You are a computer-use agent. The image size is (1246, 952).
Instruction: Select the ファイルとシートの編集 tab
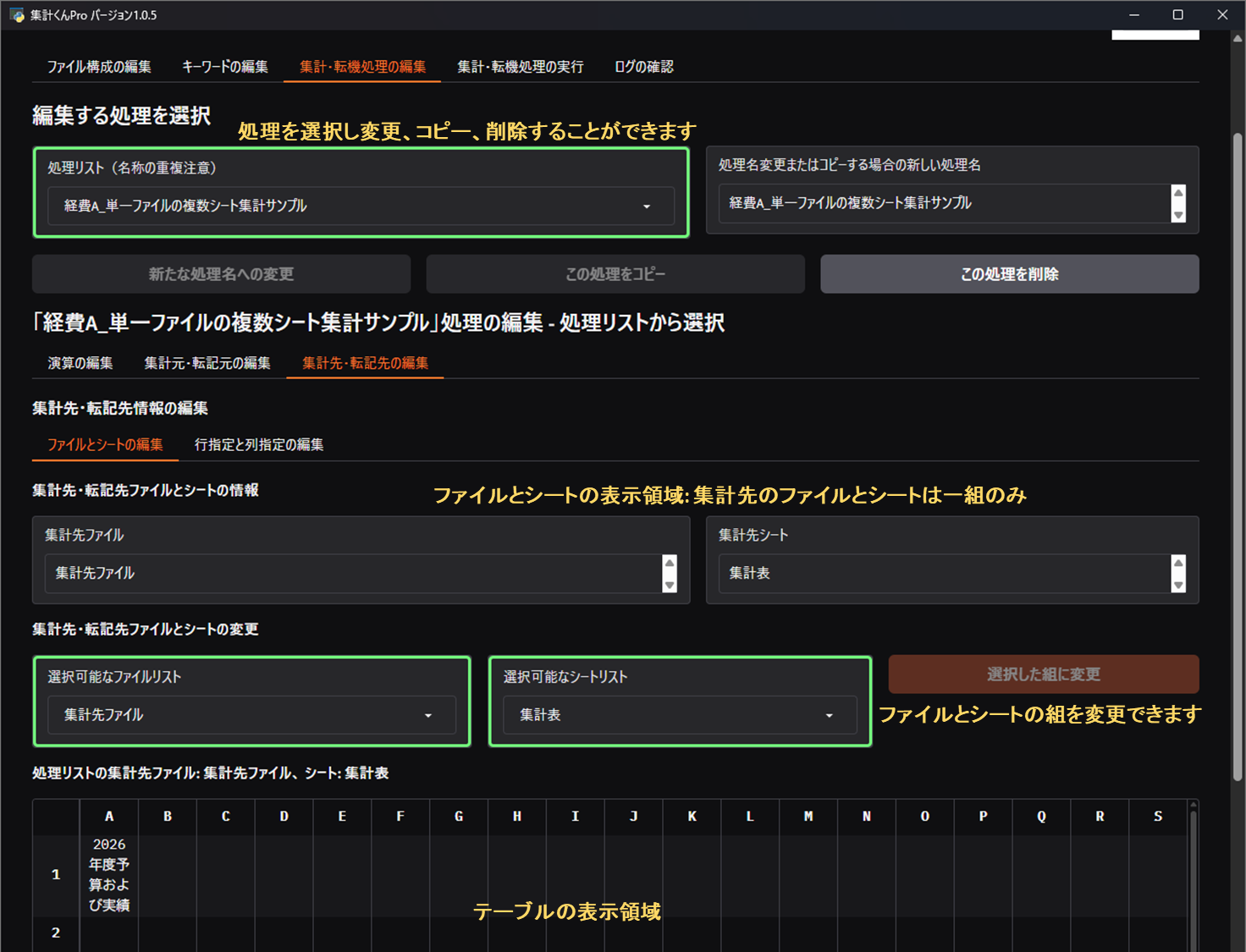pos(105,444)
